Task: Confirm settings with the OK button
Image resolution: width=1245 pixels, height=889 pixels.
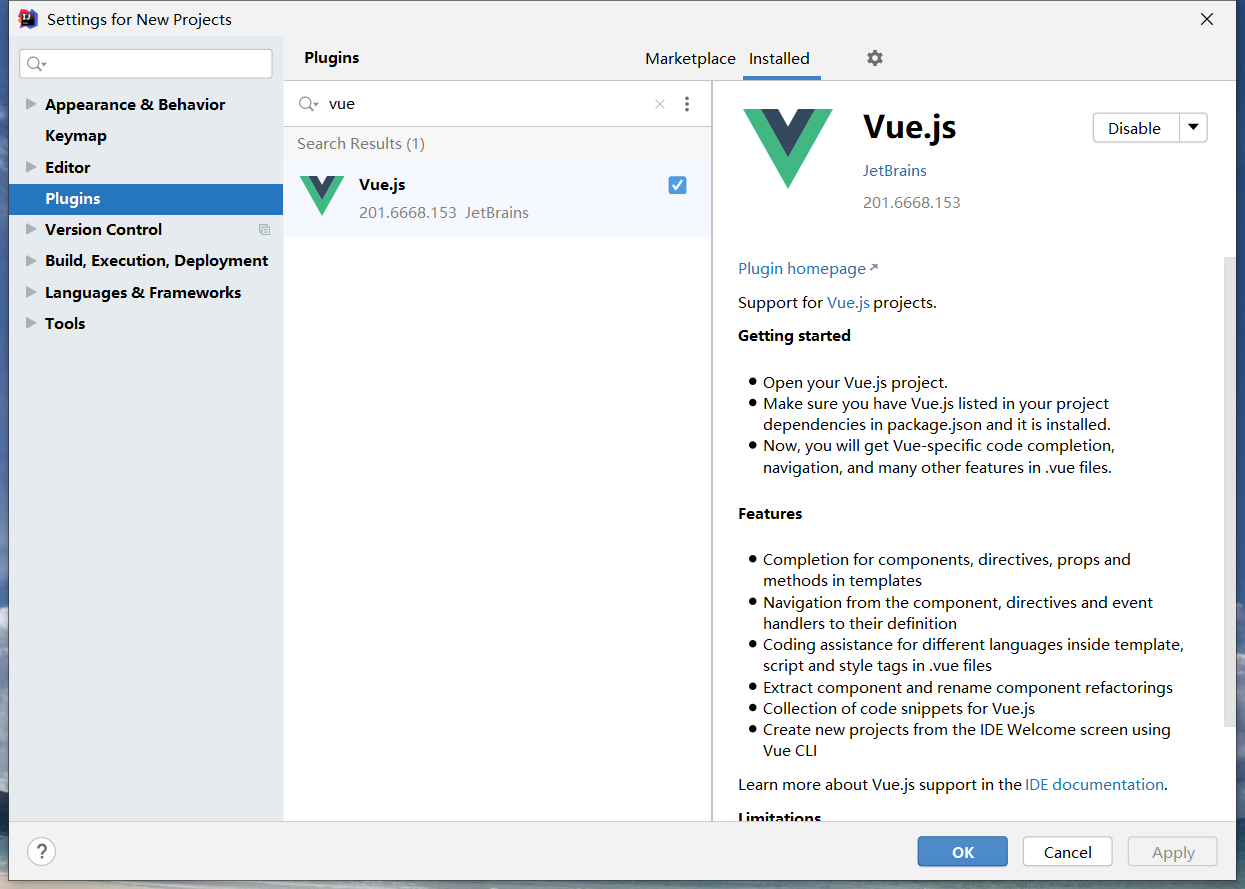Action: point(963,852)
